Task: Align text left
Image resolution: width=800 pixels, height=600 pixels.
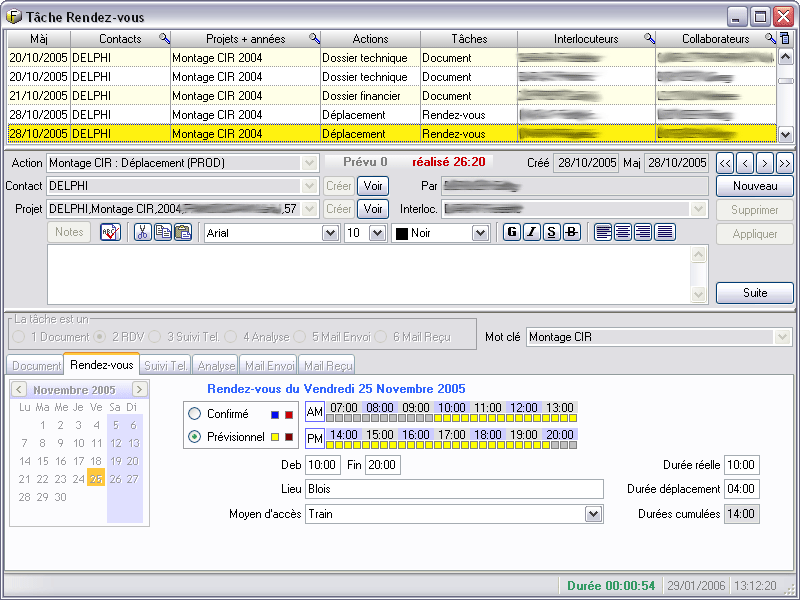Action: (x=603, y=233)
